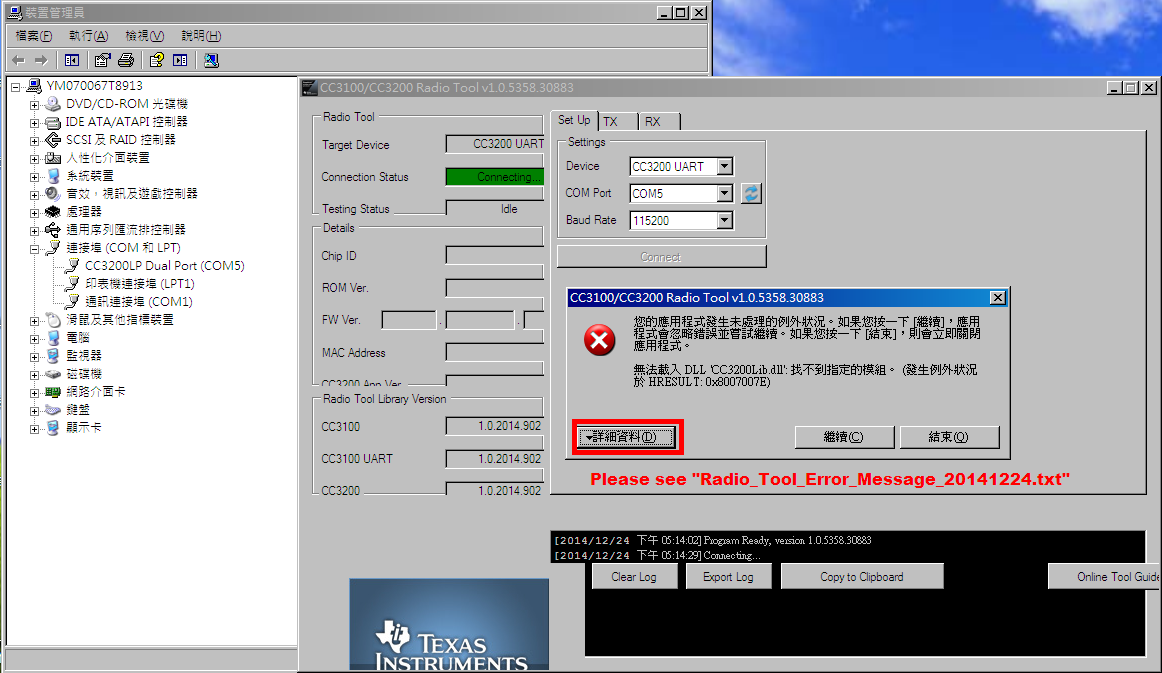Collapse the YM070067T8913 root node

16,87
